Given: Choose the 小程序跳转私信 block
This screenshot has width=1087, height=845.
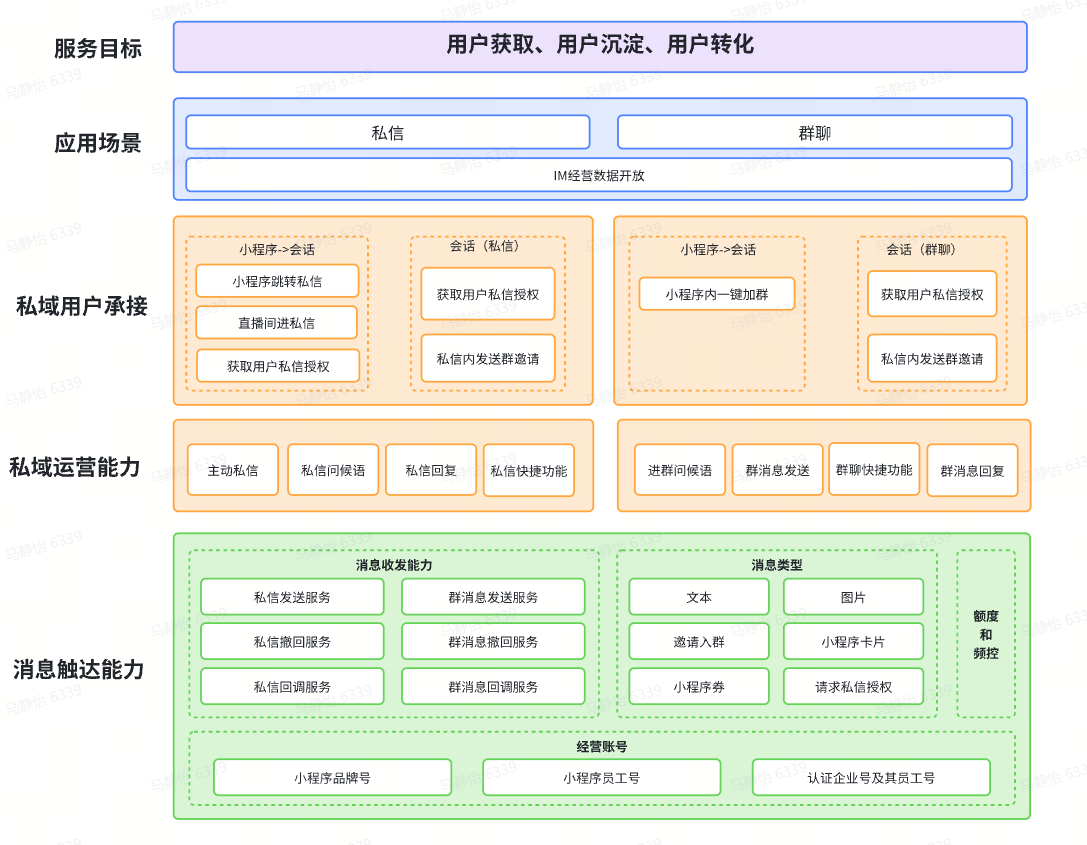Looking at the screenshot, I should pos(277,281).
